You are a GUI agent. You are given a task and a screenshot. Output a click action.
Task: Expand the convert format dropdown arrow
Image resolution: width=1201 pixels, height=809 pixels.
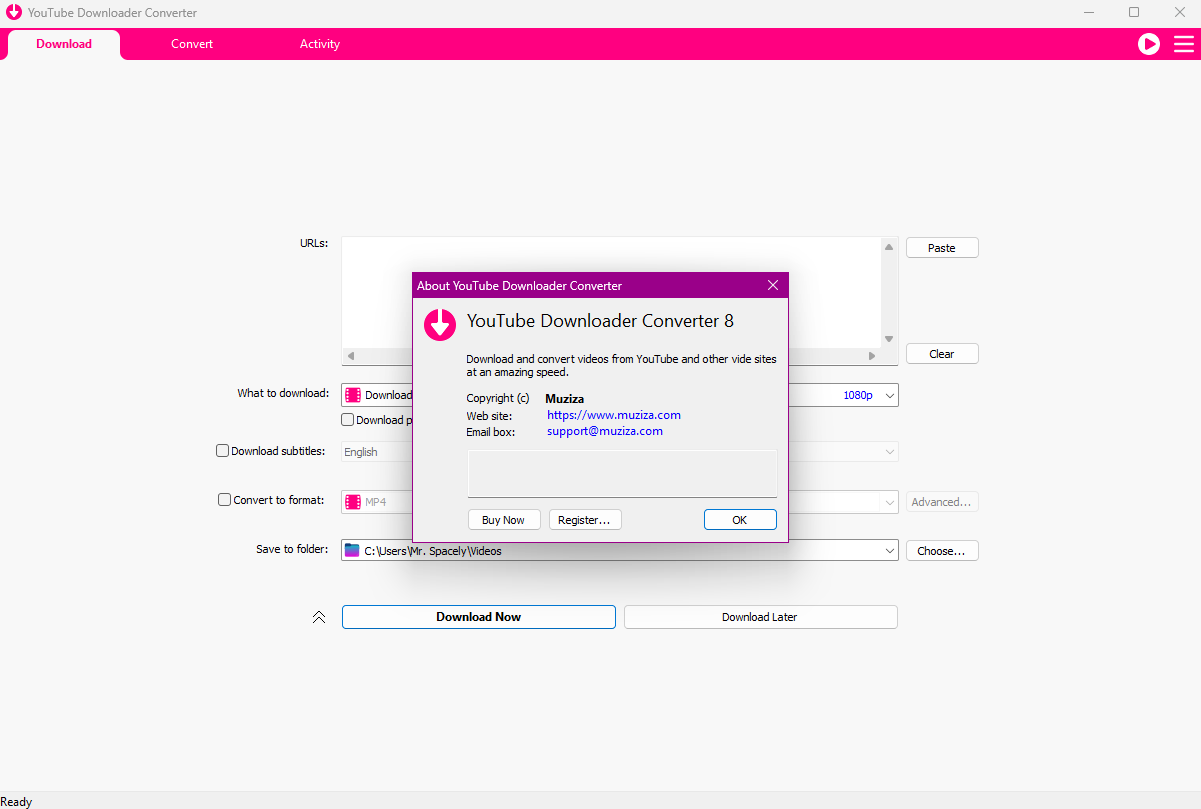[889, 502]
